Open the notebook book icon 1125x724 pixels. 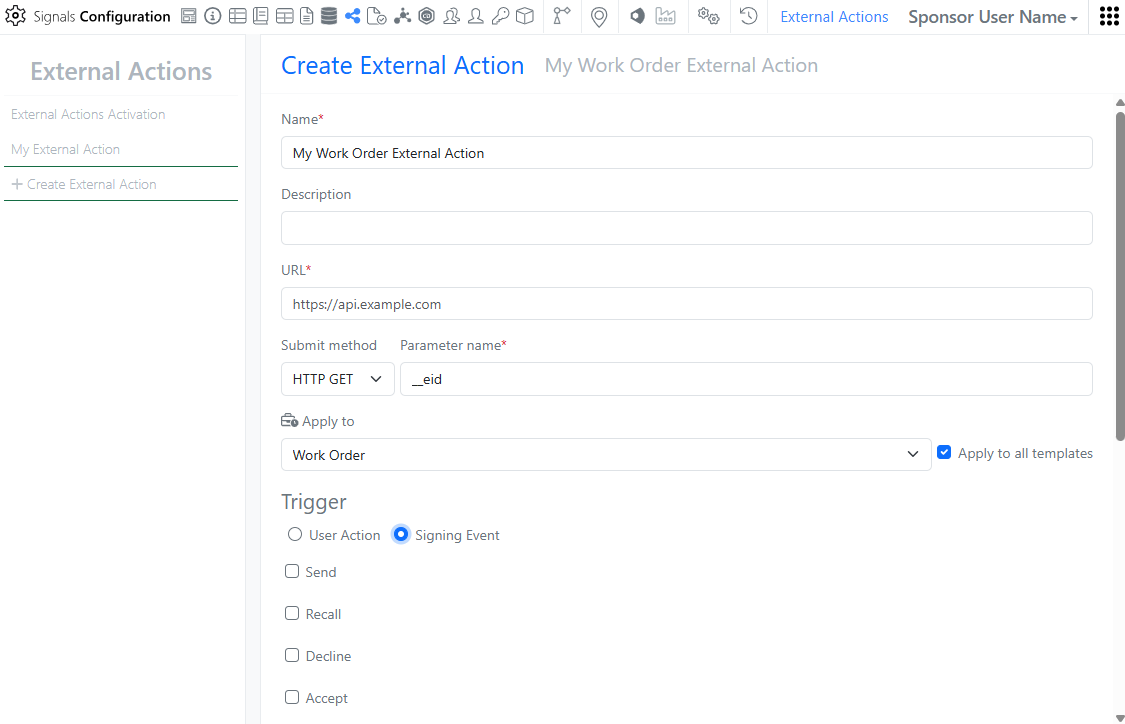click(260, 16)
